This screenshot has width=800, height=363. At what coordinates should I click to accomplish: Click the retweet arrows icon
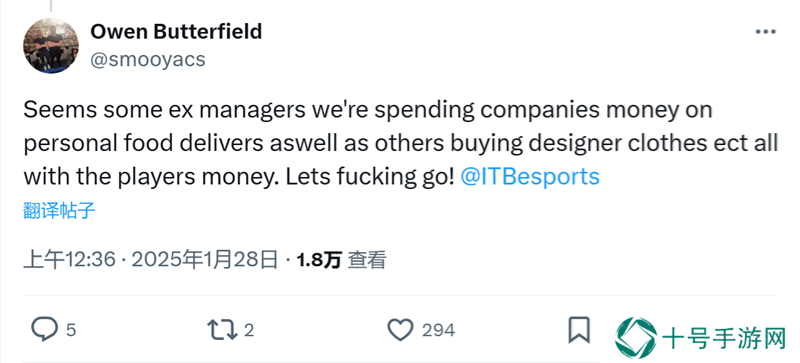coord(222,330)
